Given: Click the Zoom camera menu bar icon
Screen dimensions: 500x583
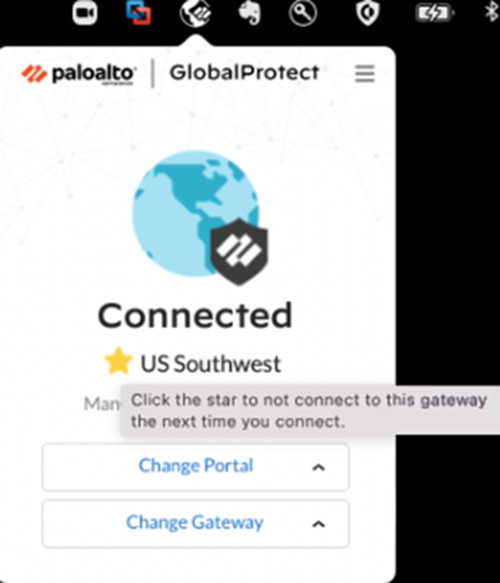Looking at the screenshot, I should click(x=85, y=13).
